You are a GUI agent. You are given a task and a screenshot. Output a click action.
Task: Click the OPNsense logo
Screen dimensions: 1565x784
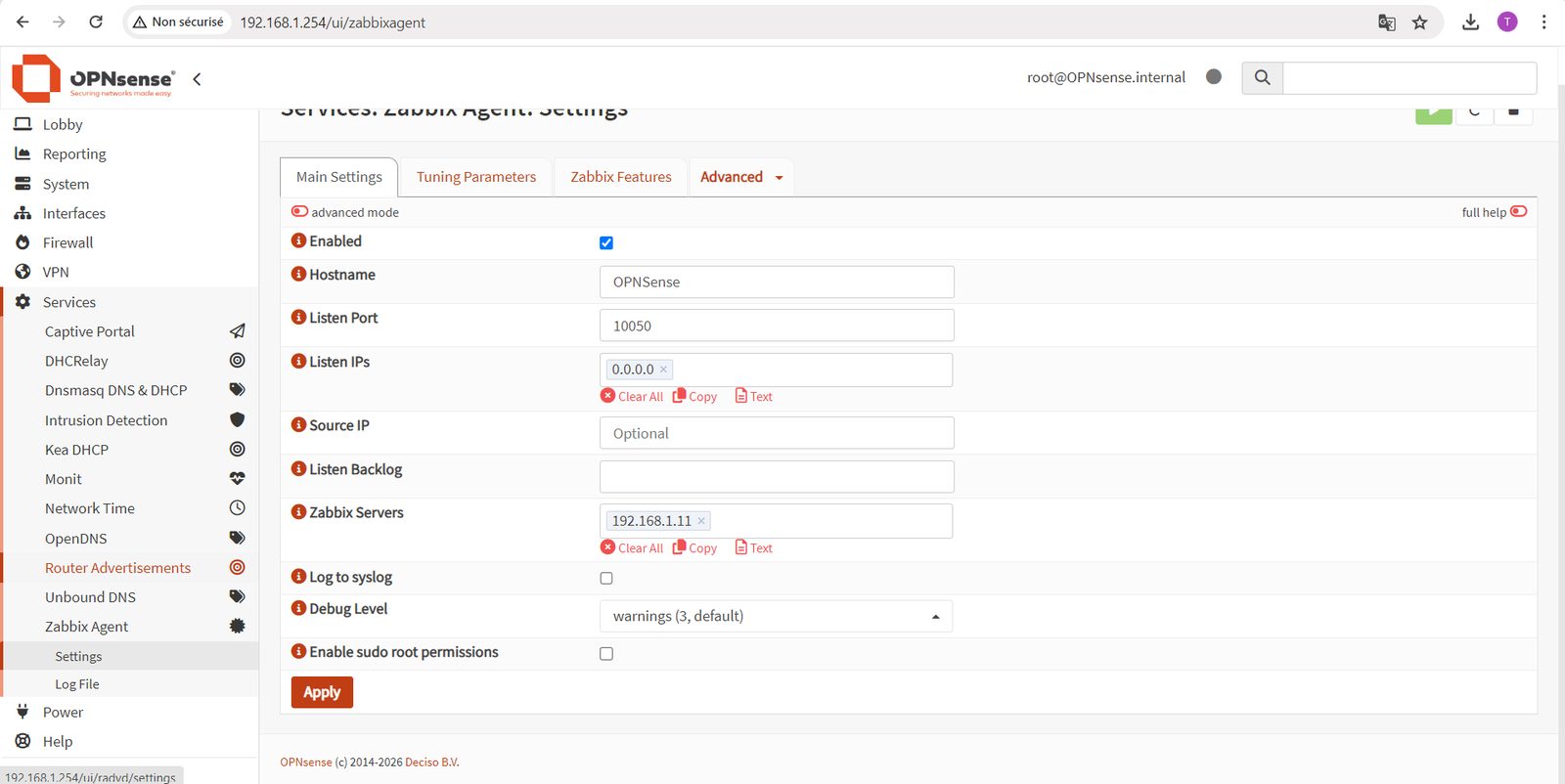[94, 78]
